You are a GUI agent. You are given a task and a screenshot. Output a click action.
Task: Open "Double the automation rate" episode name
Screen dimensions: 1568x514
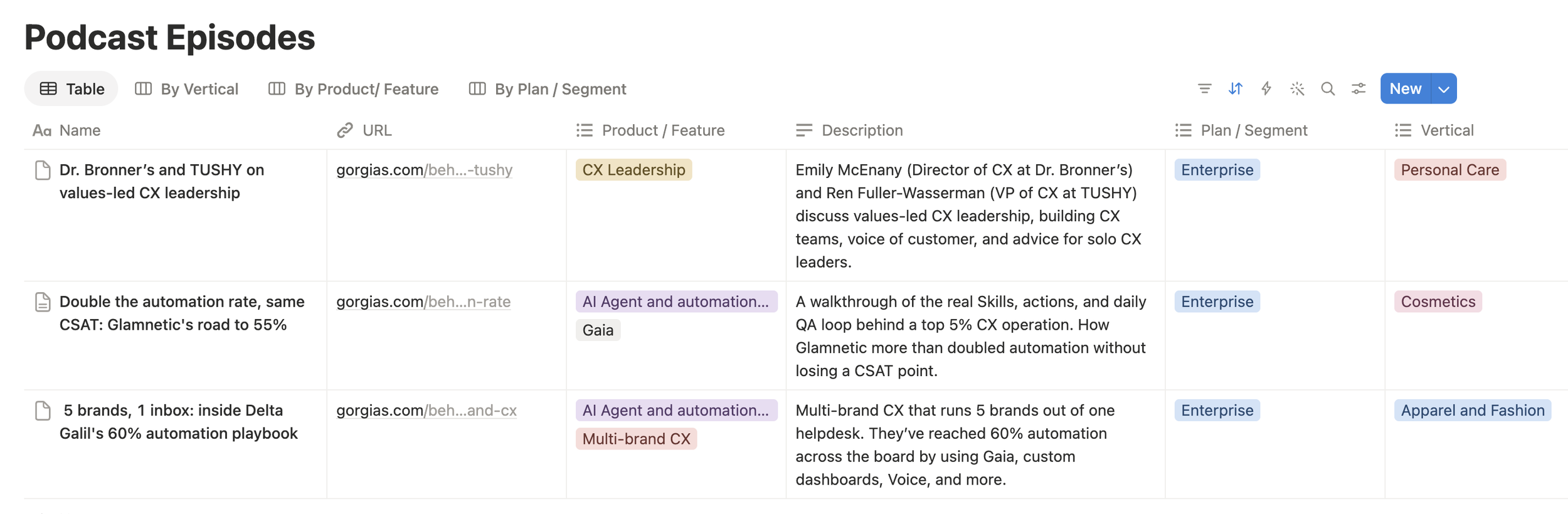click(x=182, y=313)
